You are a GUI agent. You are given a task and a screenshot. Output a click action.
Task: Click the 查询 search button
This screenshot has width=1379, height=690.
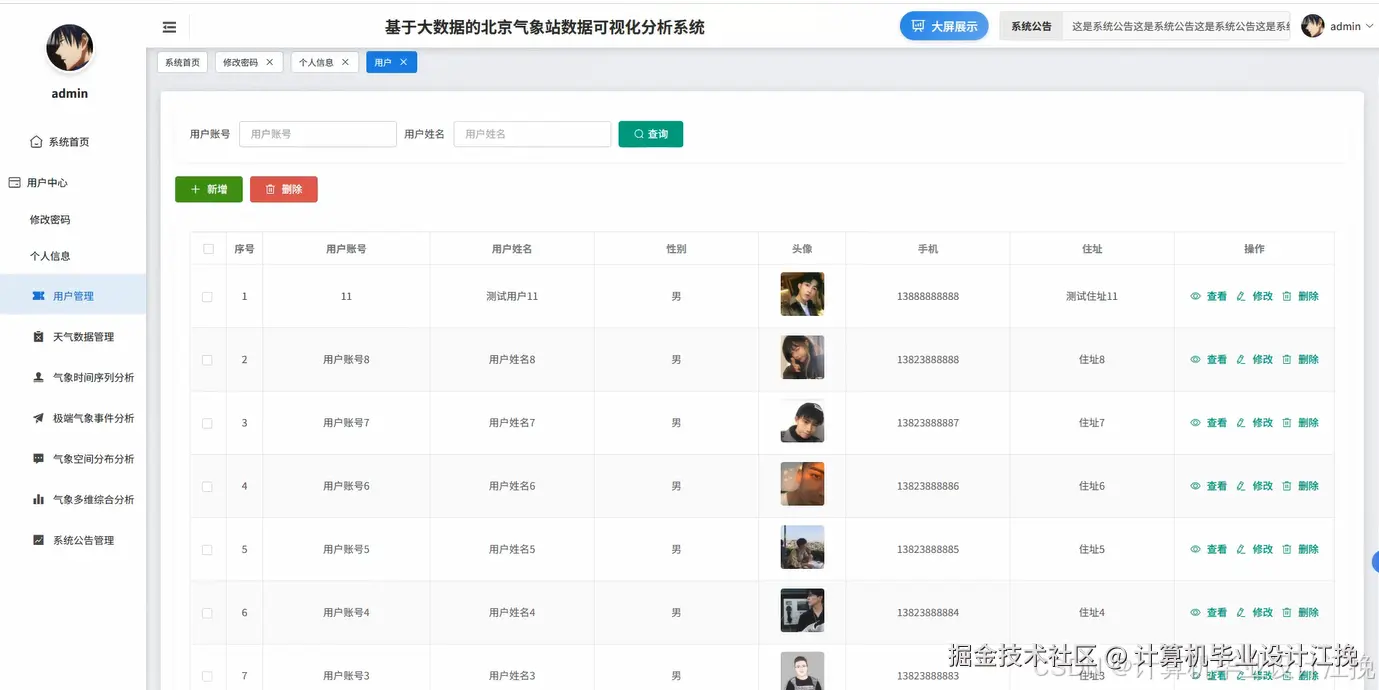pyautogui.click(x=650, y=133)
